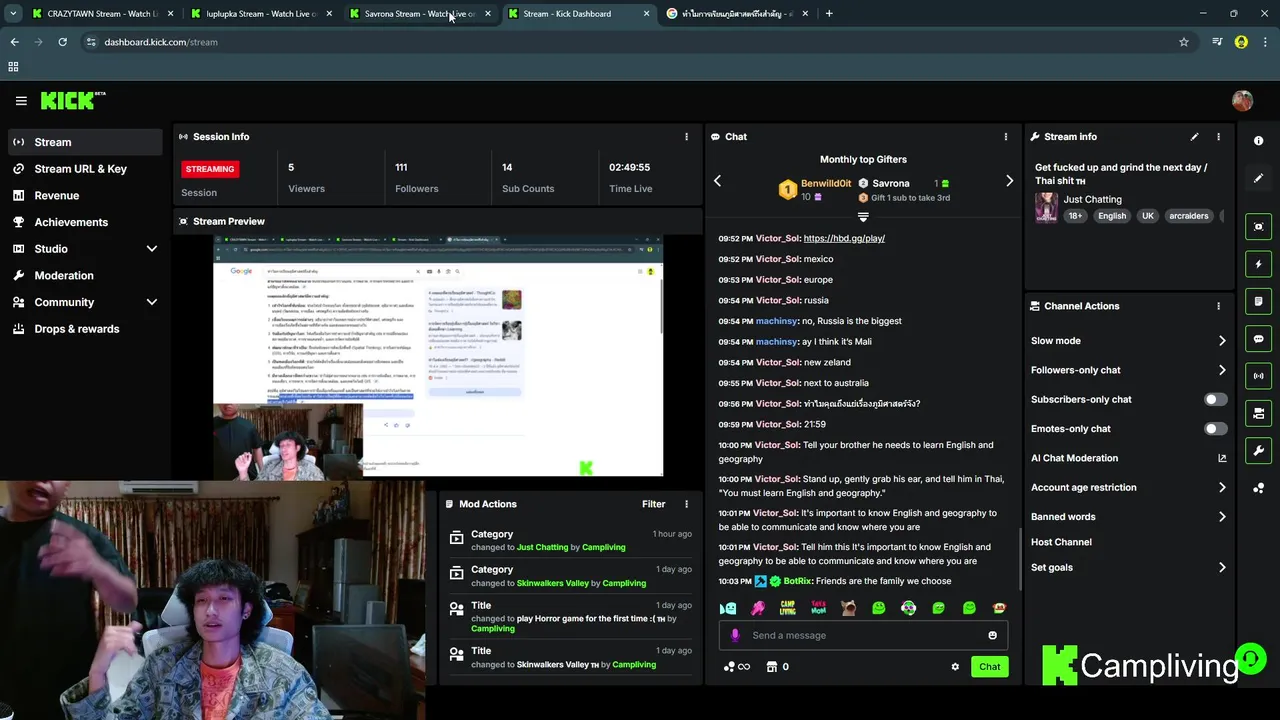This screenshot has width=1280, height=720.
Task: Open Revenue in sidebar
Action: click(85, 196)
